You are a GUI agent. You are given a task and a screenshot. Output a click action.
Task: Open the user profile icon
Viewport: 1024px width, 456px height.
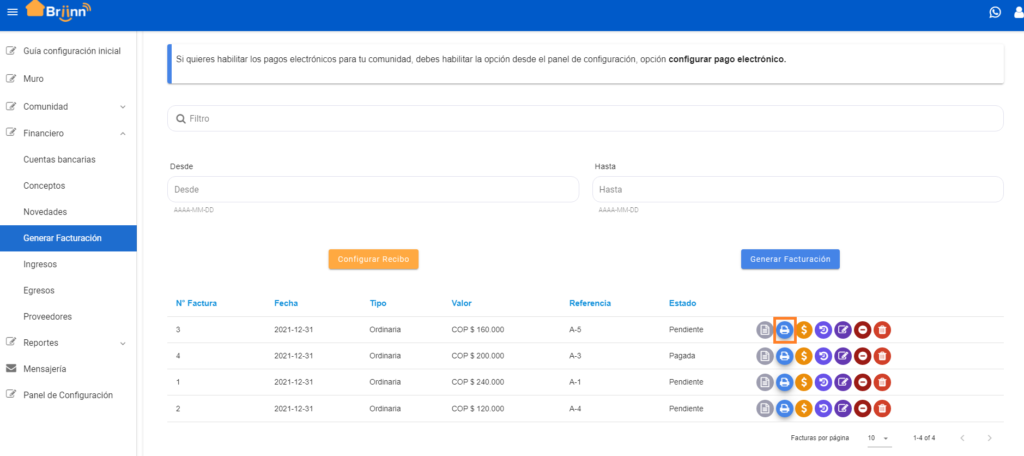(1019, 12)
